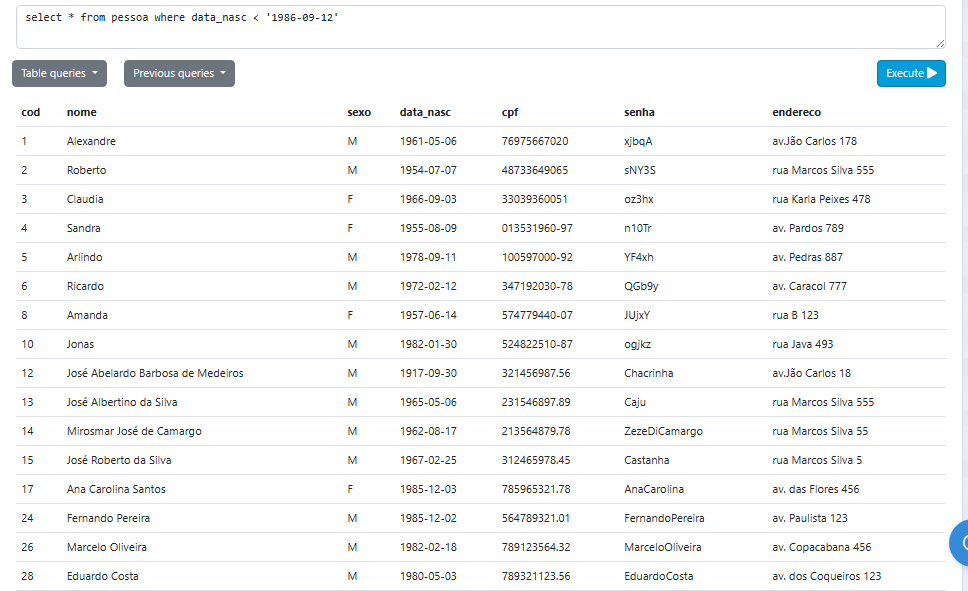Click the cod cell with value 17

coord(27,490)
